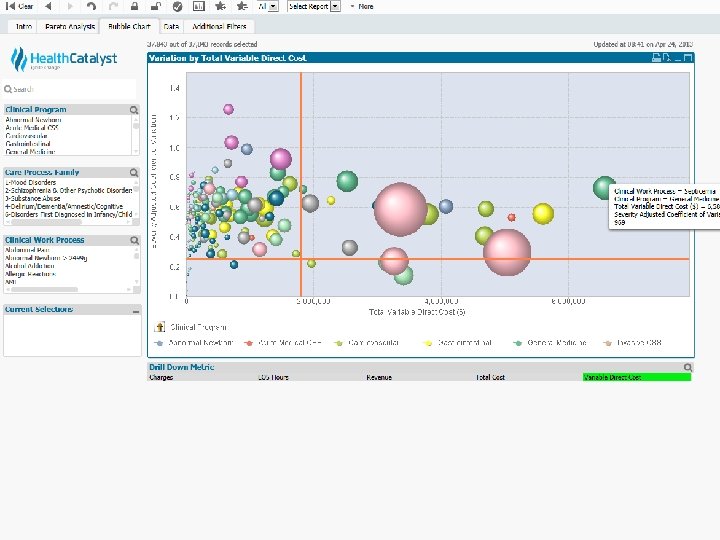
Task: Print the Variation bubble chart
Action: click(656, 58)
